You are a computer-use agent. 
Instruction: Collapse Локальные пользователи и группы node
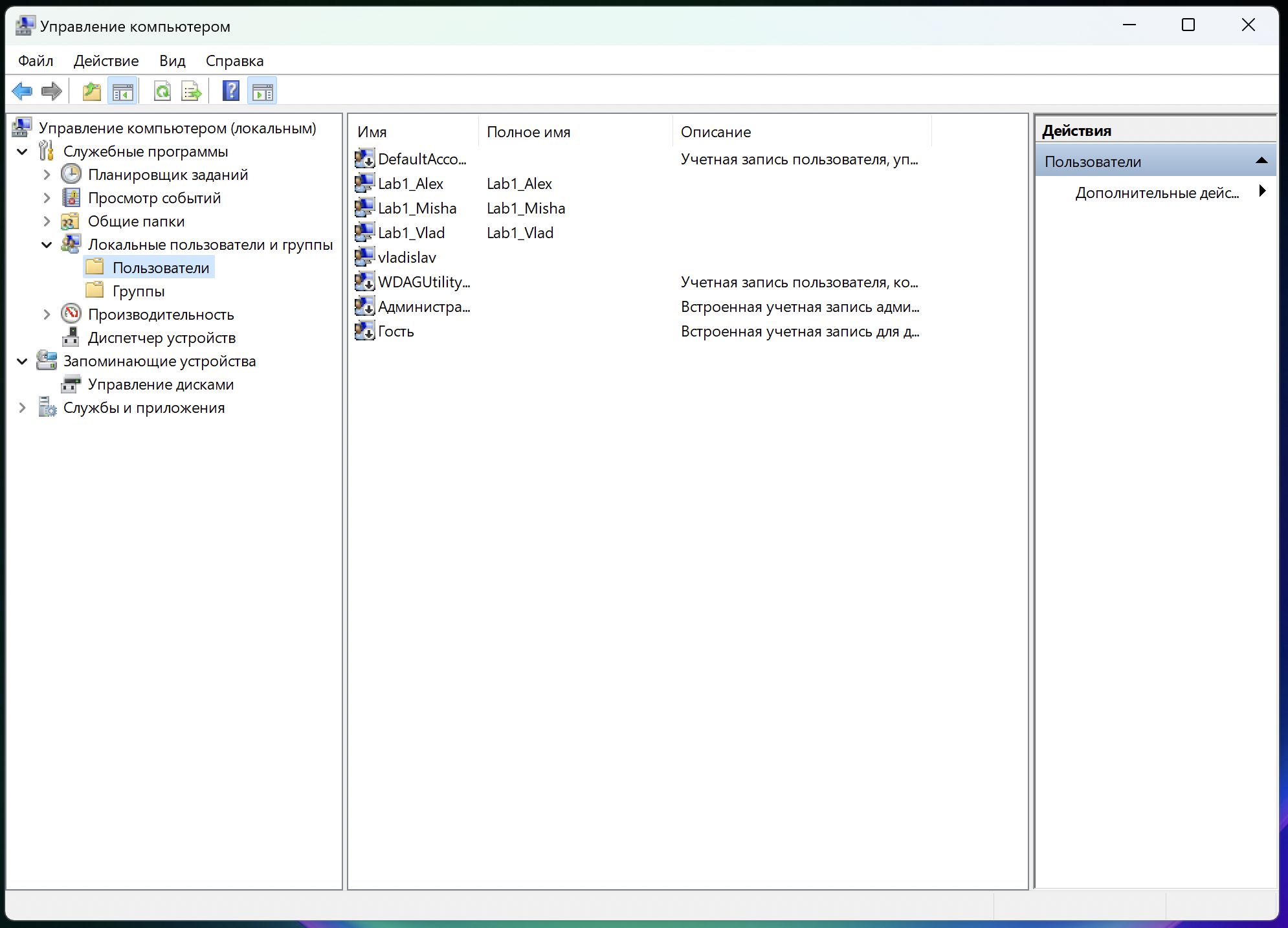(47, 245)
